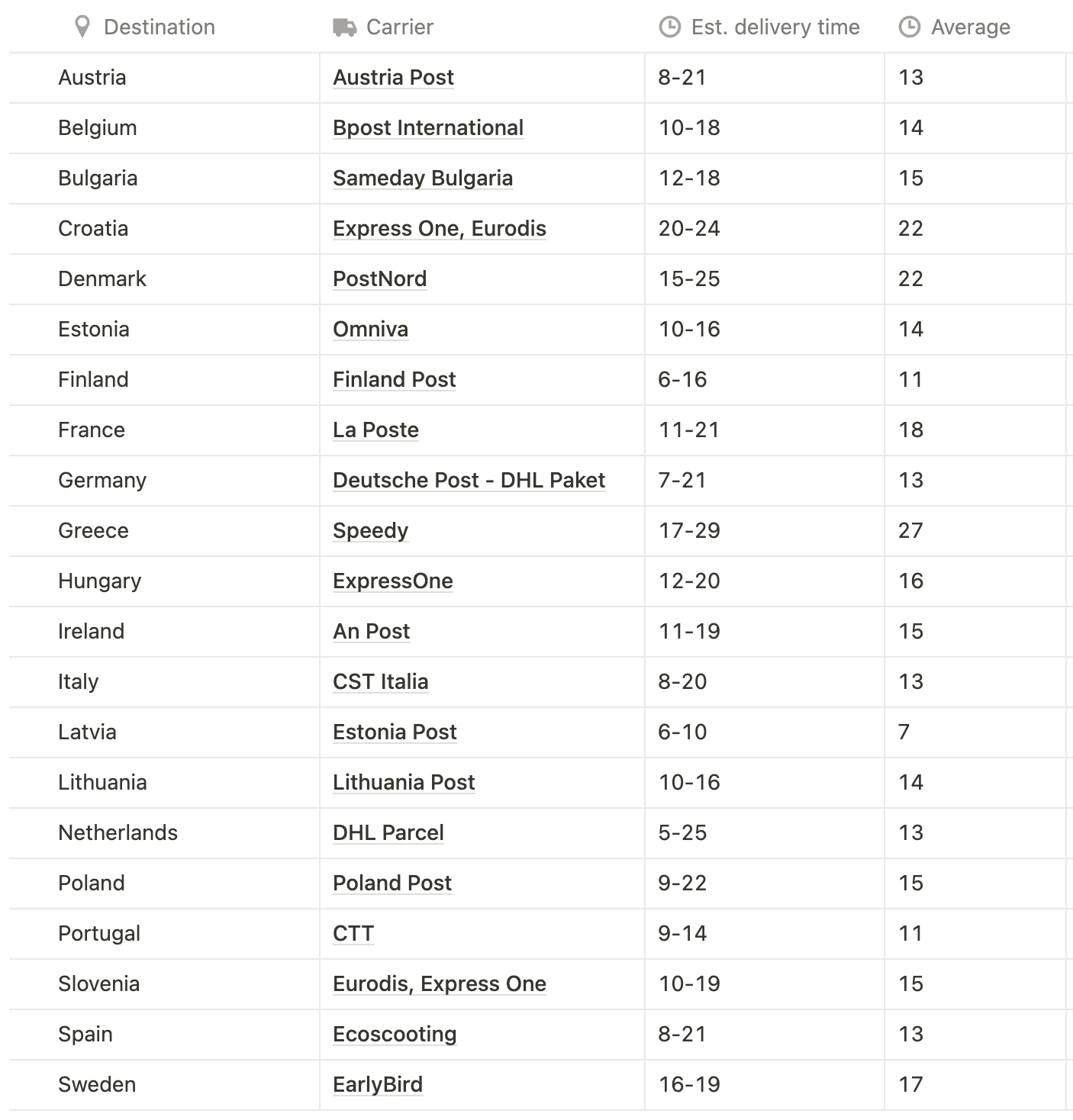The width and height of the screenshot is (1073, 1120).
Task: Click the location pin icon beside Destination
Action: point(82,27)
